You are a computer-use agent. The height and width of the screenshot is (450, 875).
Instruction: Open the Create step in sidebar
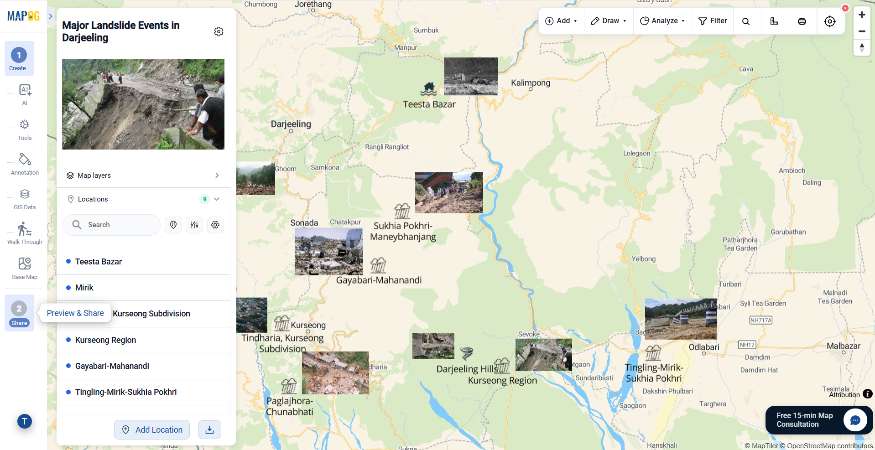coord(19,58)
